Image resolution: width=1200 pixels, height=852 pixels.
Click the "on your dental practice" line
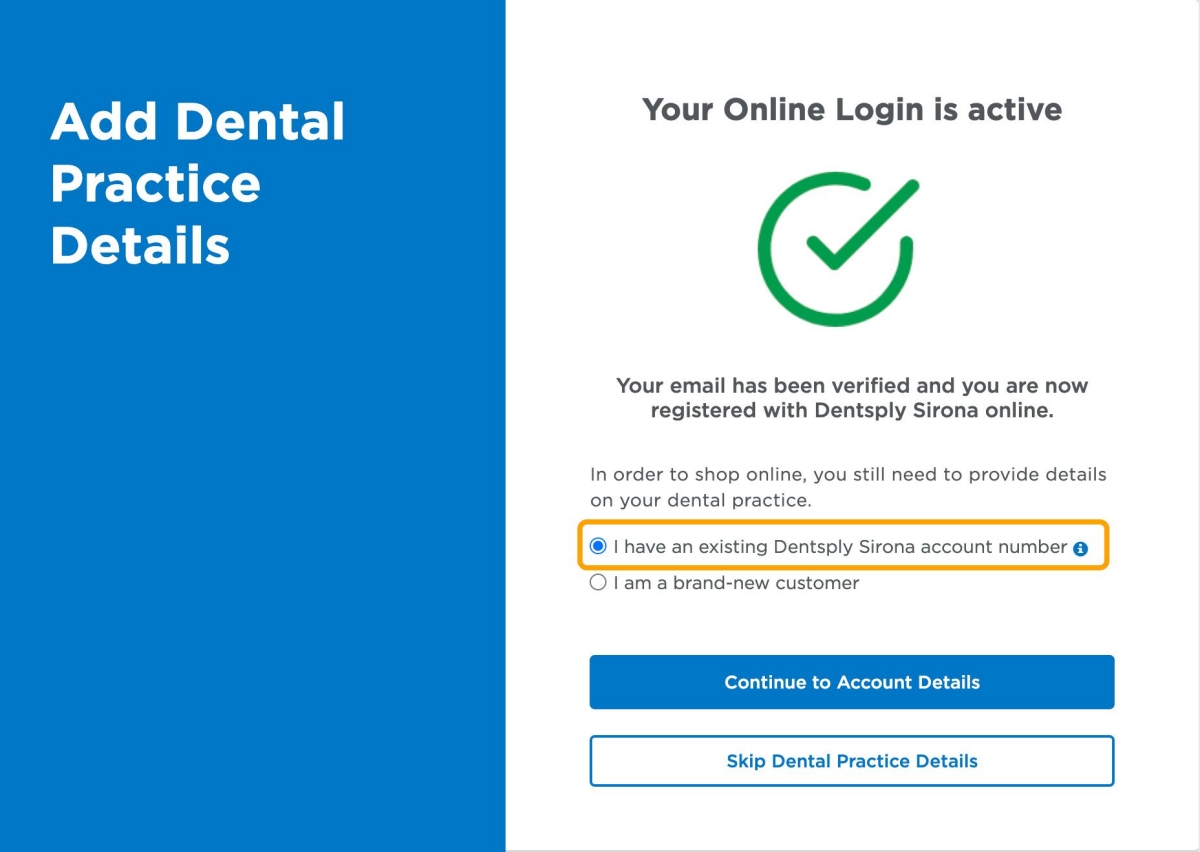(x=700, y=500)
